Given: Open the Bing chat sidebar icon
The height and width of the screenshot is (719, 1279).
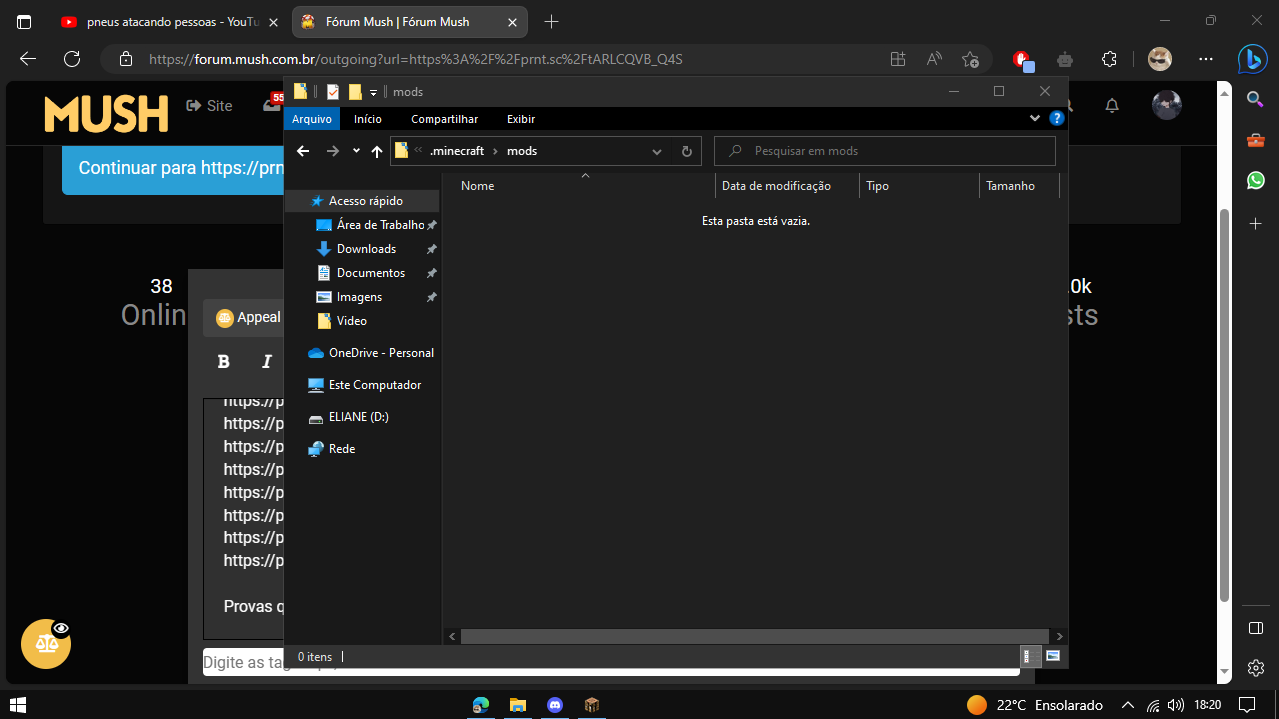Looking at the screenshot, I should click(1252, 59).
